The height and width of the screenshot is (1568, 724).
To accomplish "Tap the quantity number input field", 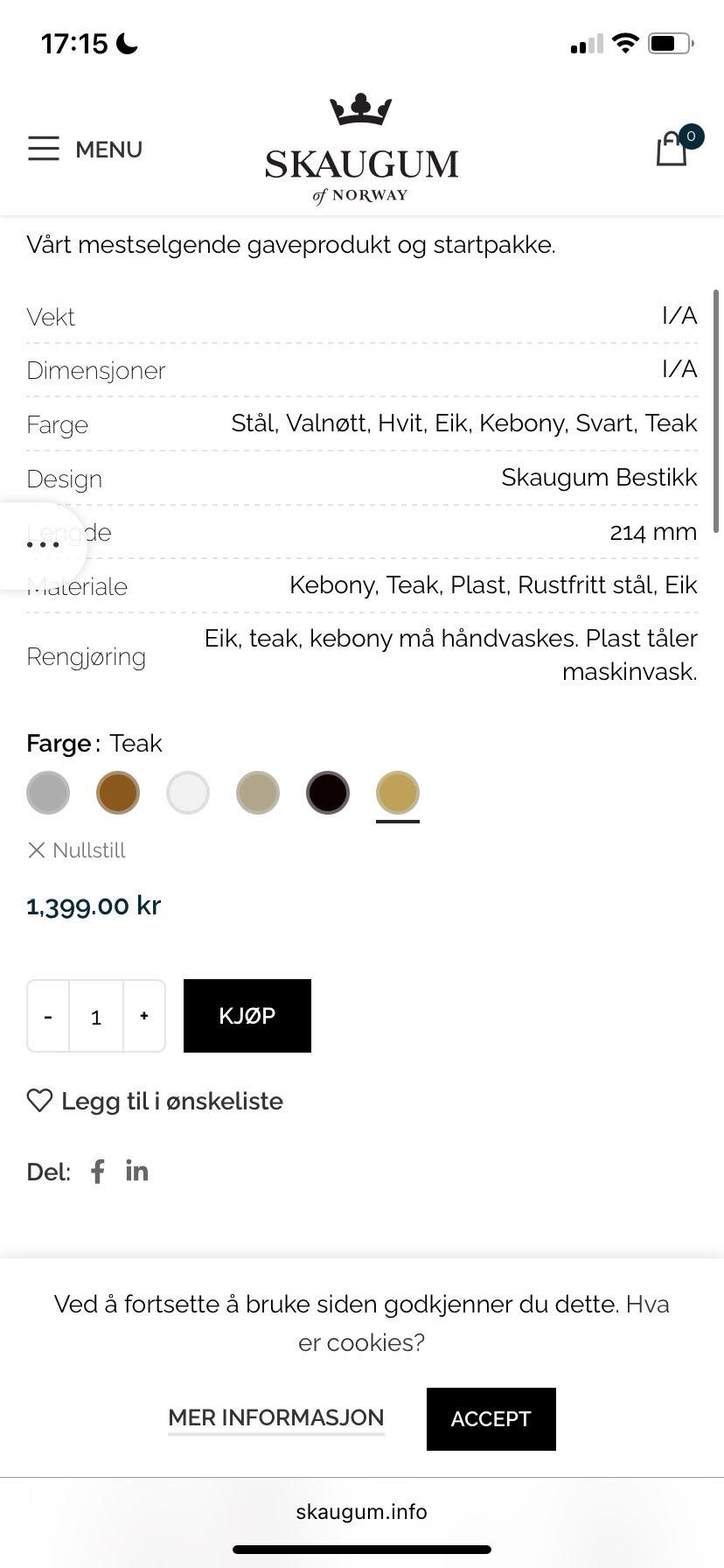I will 96,1016.
